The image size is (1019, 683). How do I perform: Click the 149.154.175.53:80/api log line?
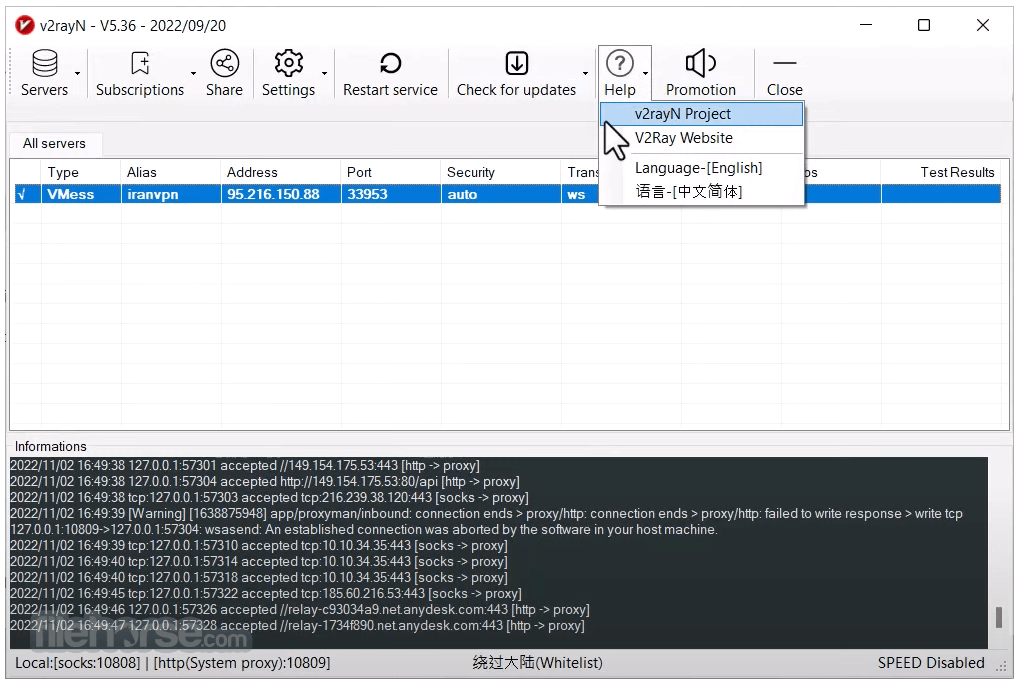pos(265,482)
